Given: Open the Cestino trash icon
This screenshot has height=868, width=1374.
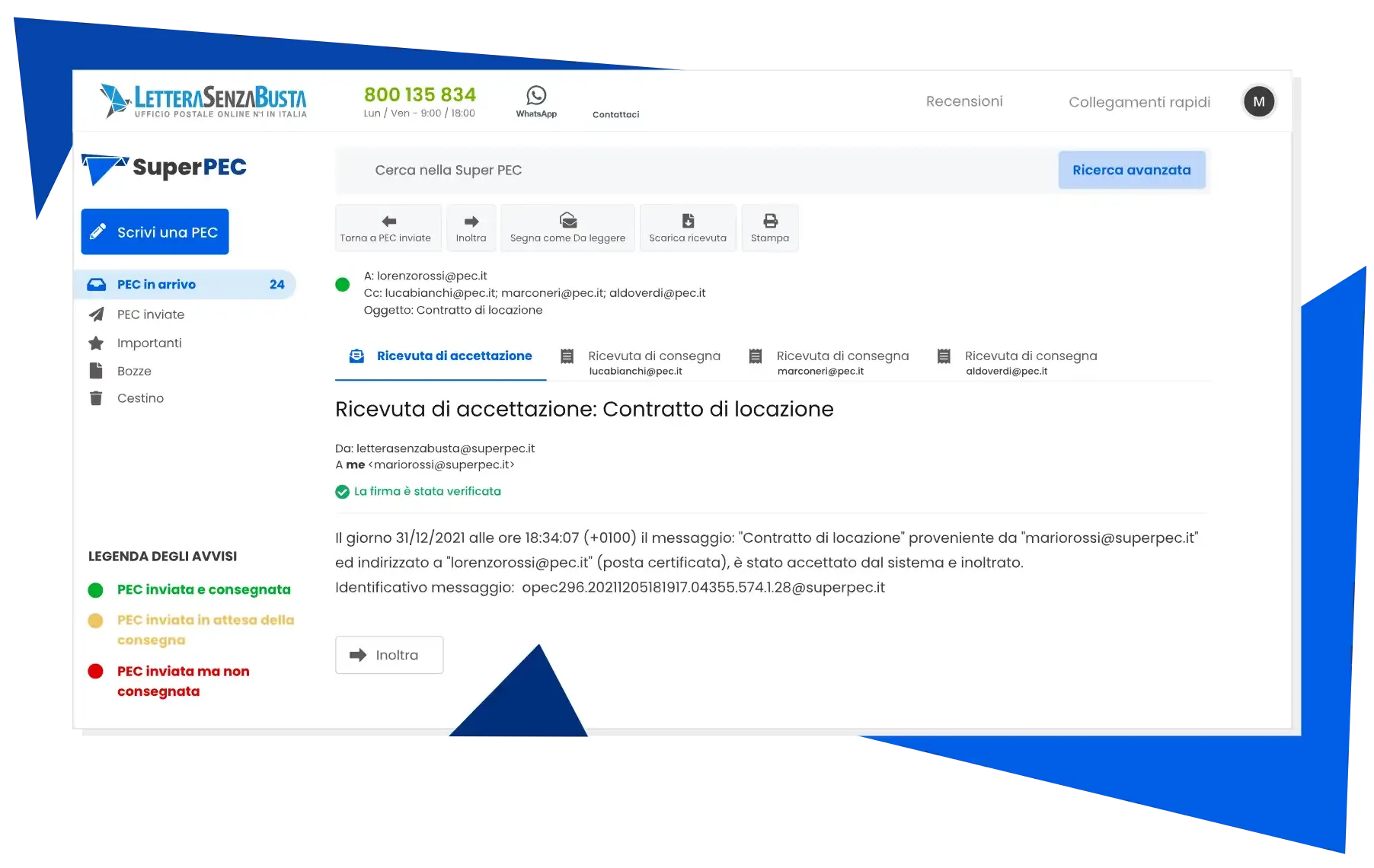Looking at the screenshot, I should pos(96,397).
